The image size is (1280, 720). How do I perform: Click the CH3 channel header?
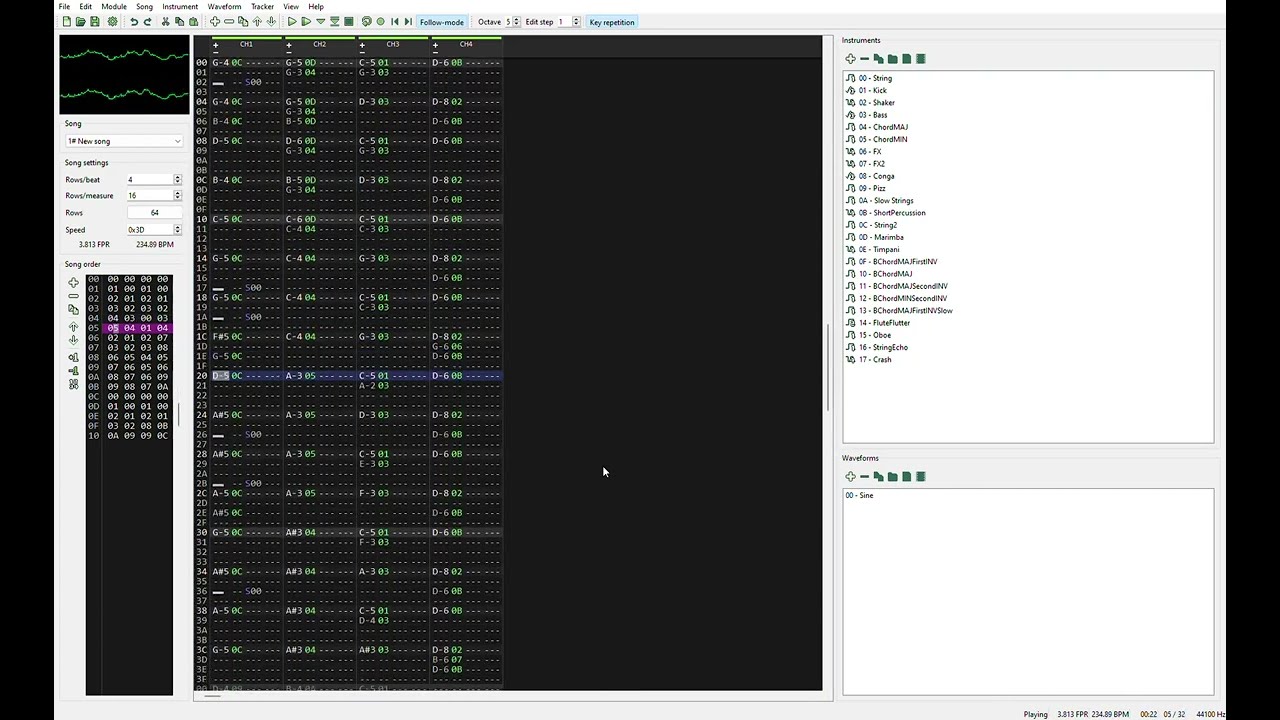[x=392, y=44]
